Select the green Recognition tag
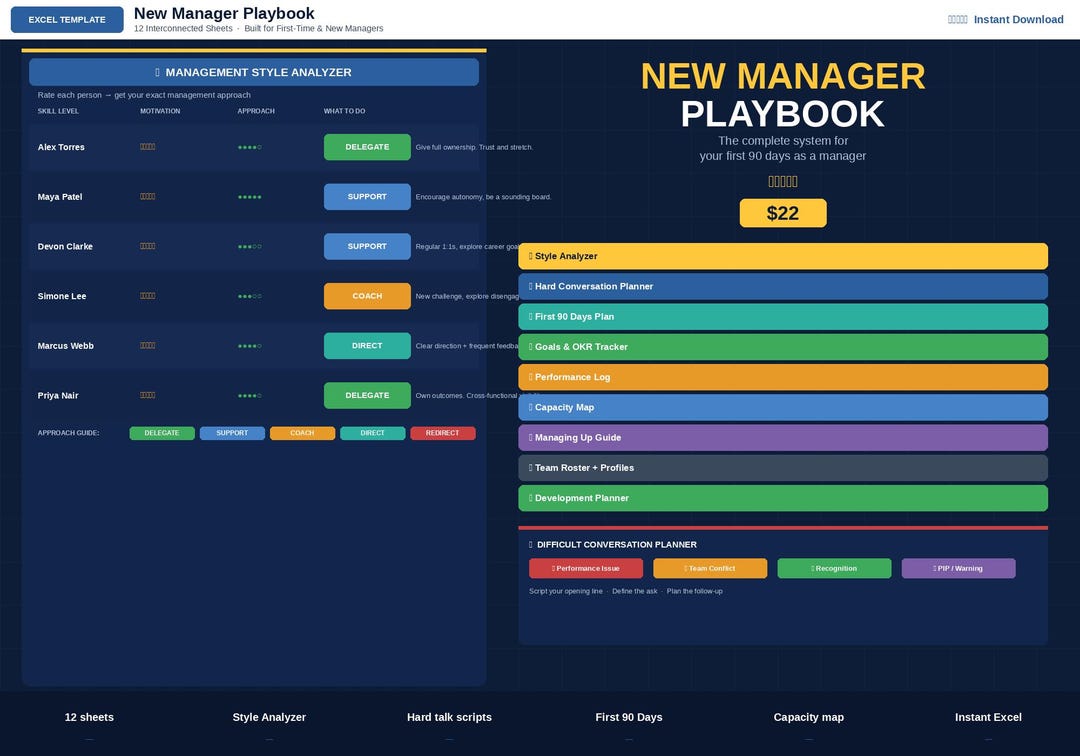 click(x=834, y=568)
